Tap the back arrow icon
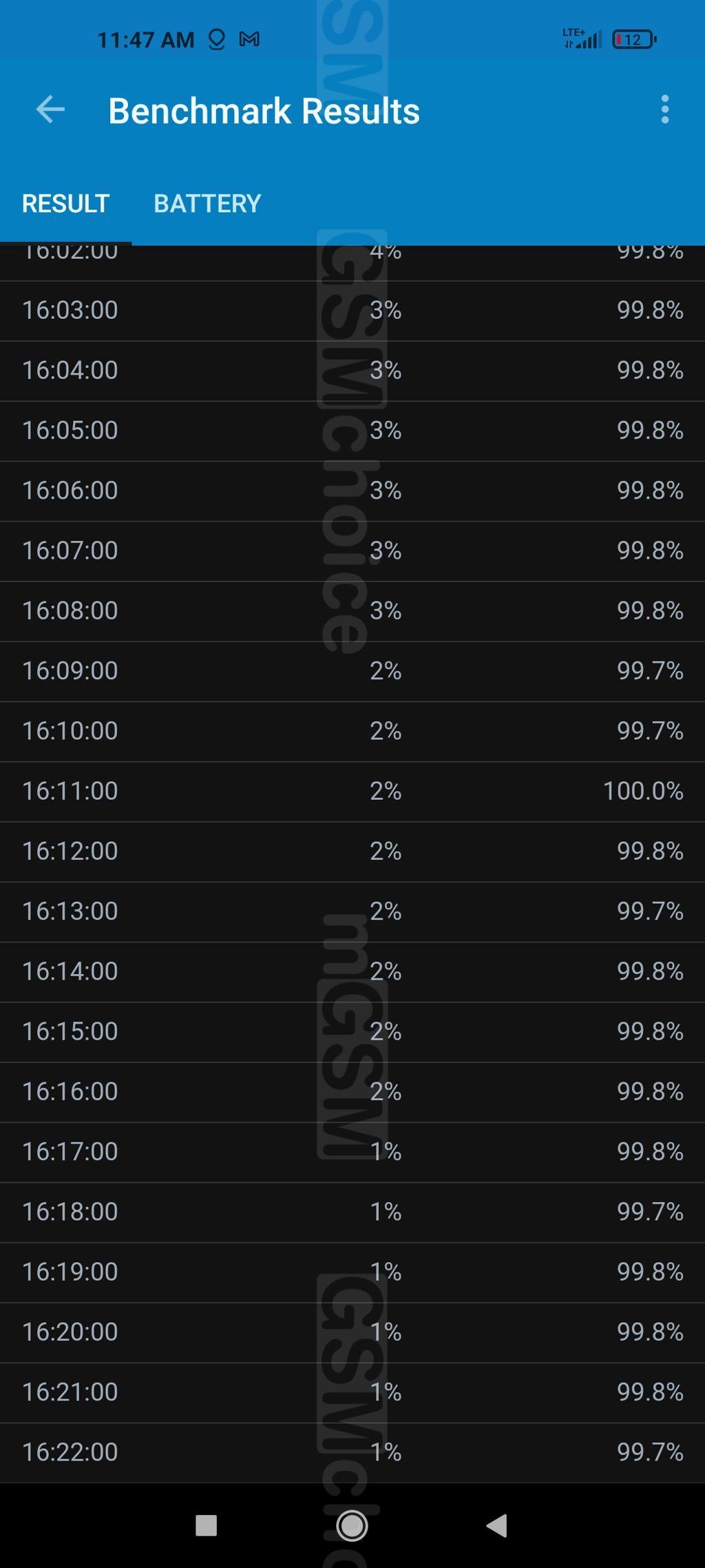705x1568 pixels. tap(50, 110)
